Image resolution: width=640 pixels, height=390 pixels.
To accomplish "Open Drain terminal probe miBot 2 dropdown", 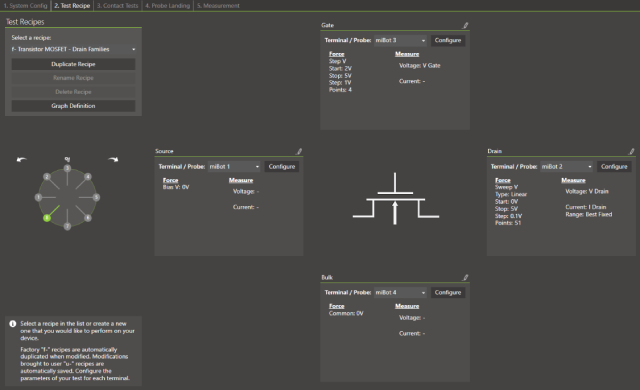I will 567,166.
